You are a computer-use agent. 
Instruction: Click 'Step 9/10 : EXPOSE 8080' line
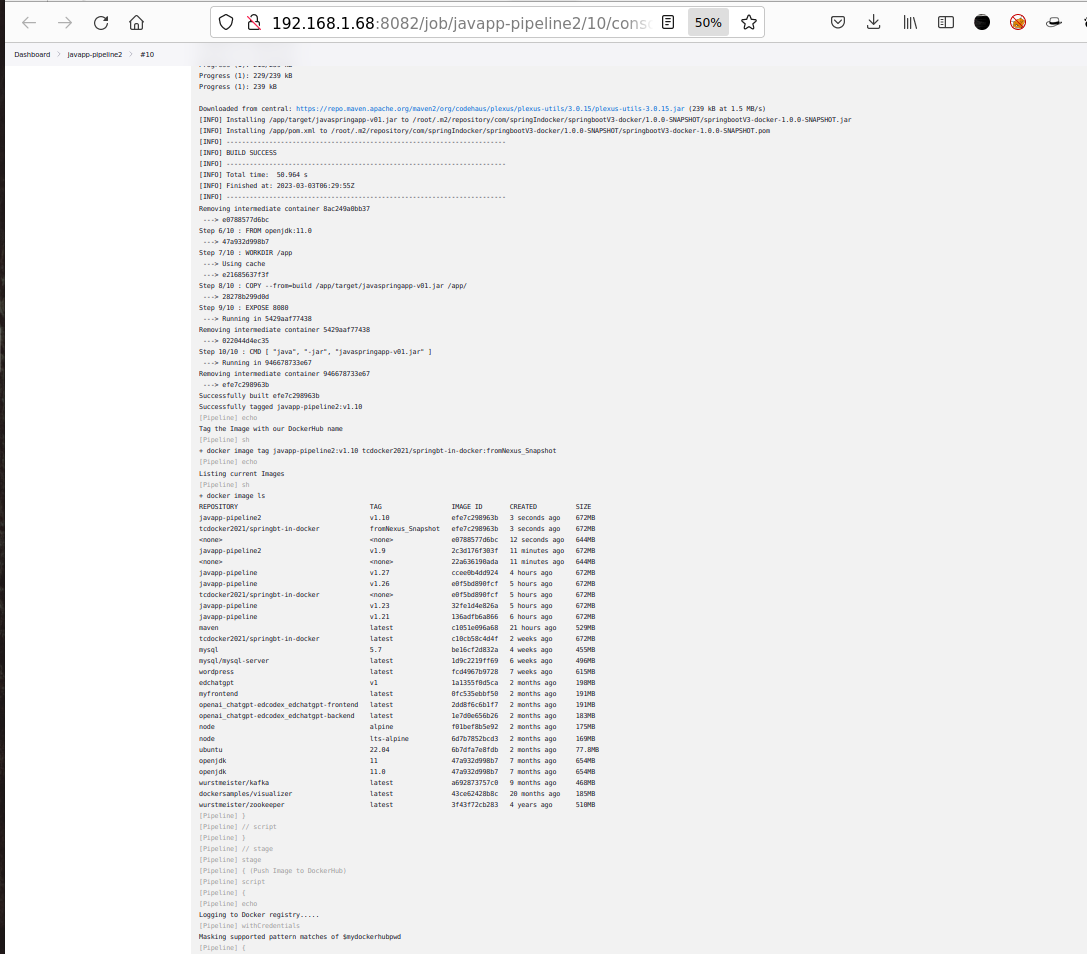[x=243, y=308]
